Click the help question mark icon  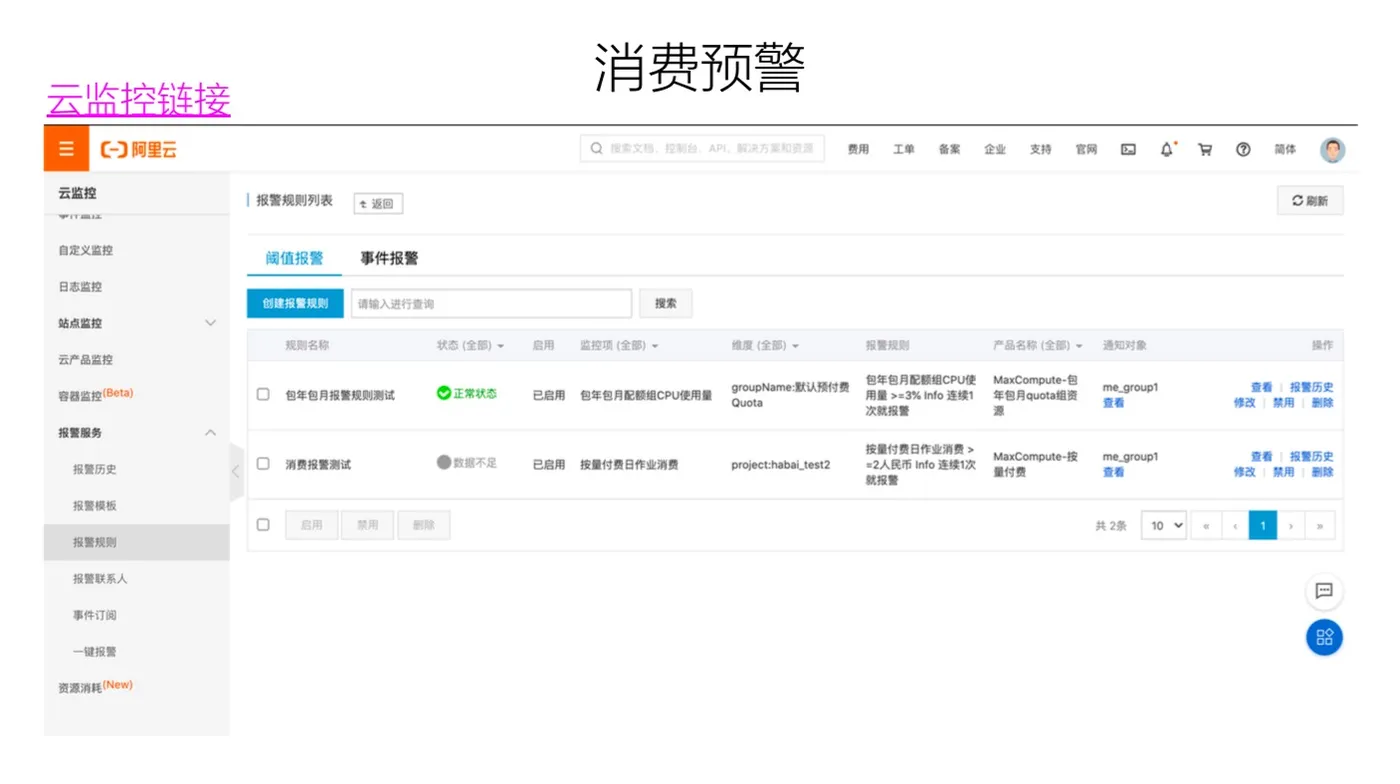click(1243, 149)
